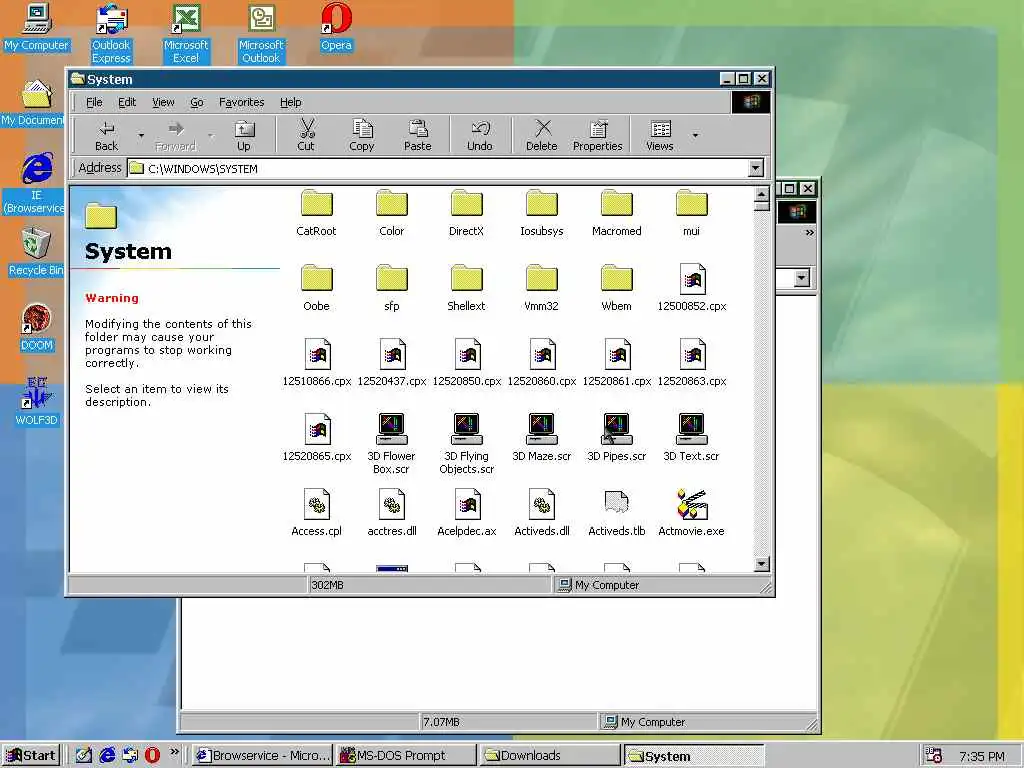Open the Start menu
This screenshot has width=1024, height=768.
click(31, 756)
